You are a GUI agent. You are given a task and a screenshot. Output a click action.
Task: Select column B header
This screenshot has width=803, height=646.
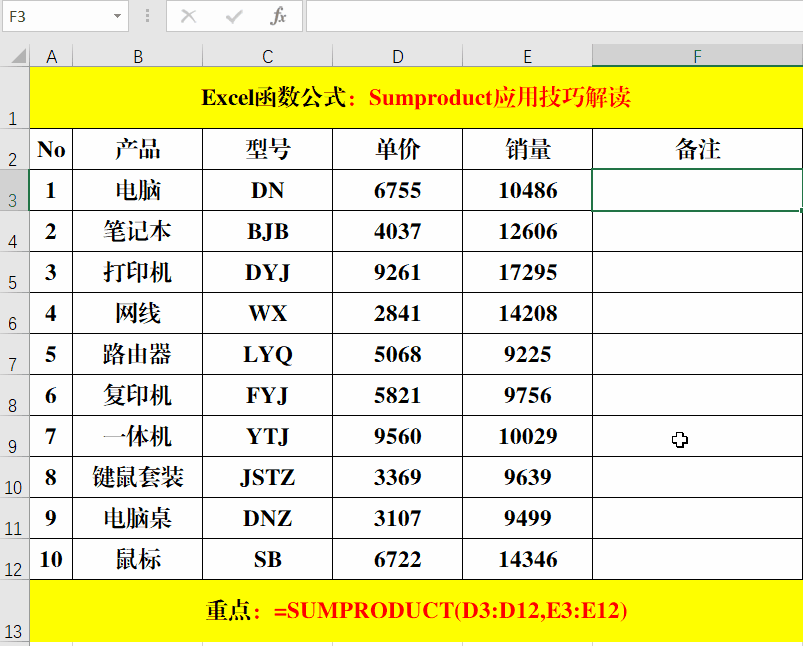138,56
